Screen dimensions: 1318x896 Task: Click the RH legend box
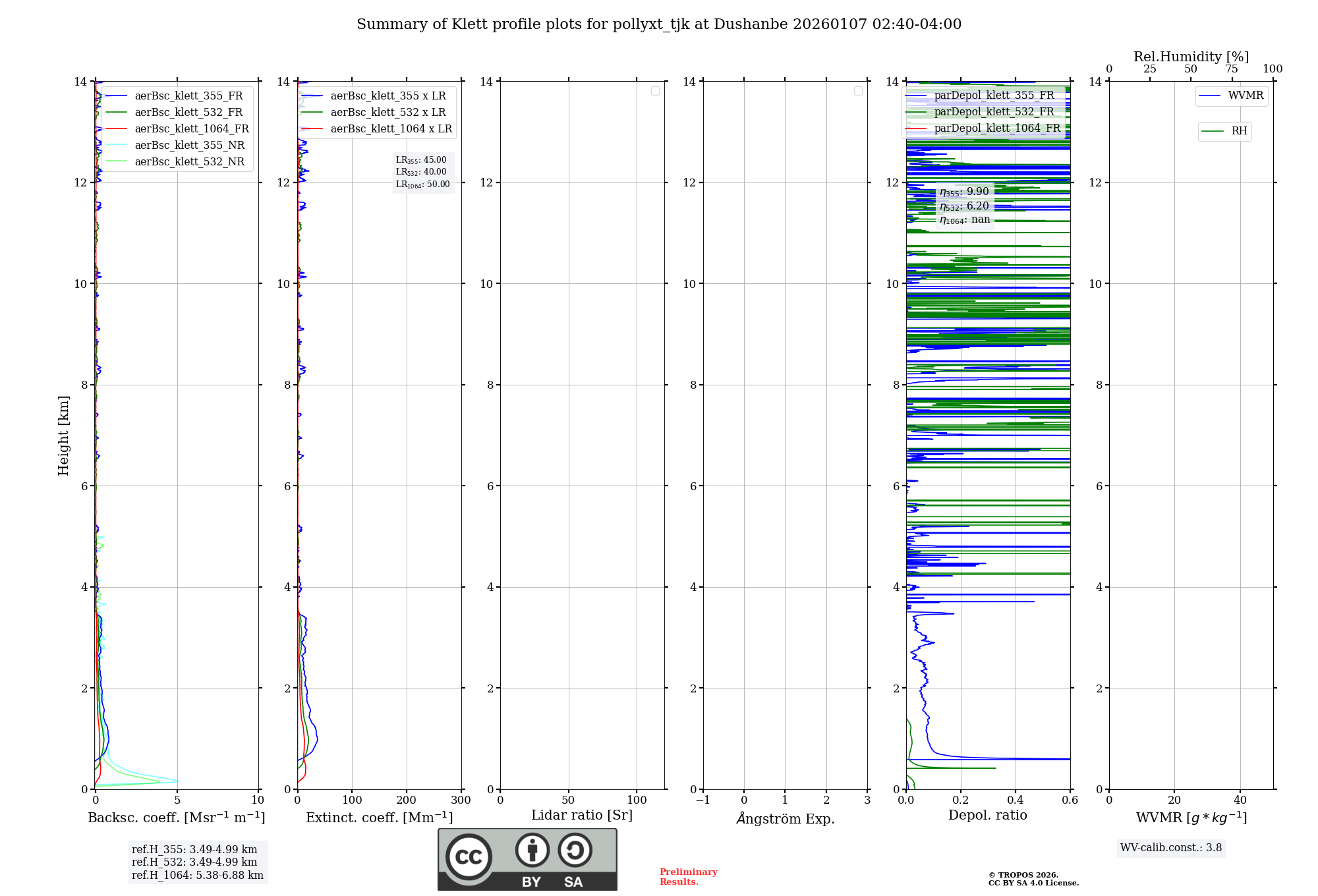pyautogui.click(x=1224, y=131)
